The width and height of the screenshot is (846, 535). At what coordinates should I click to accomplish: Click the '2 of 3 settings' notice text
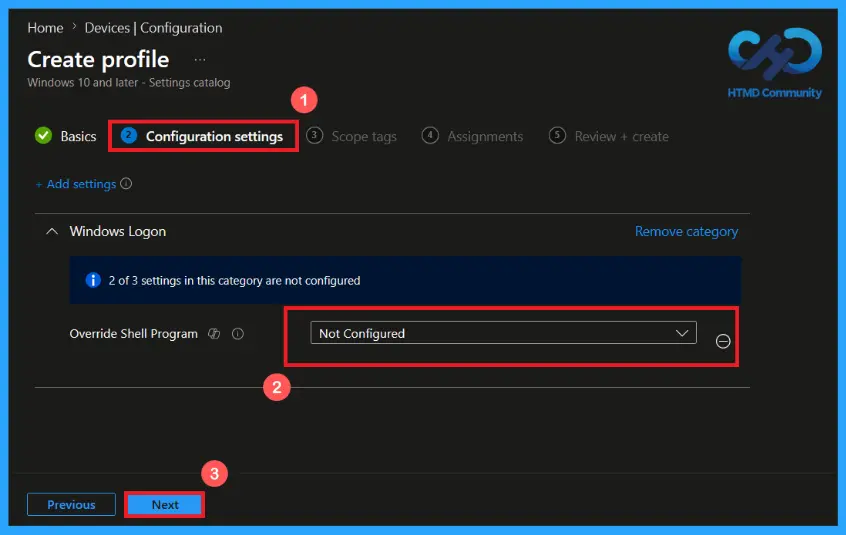235,280
